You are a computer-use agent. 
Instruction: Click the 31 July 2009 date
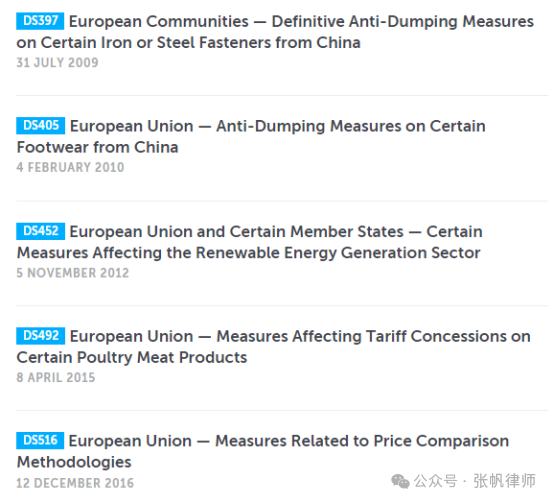point(57,63)
